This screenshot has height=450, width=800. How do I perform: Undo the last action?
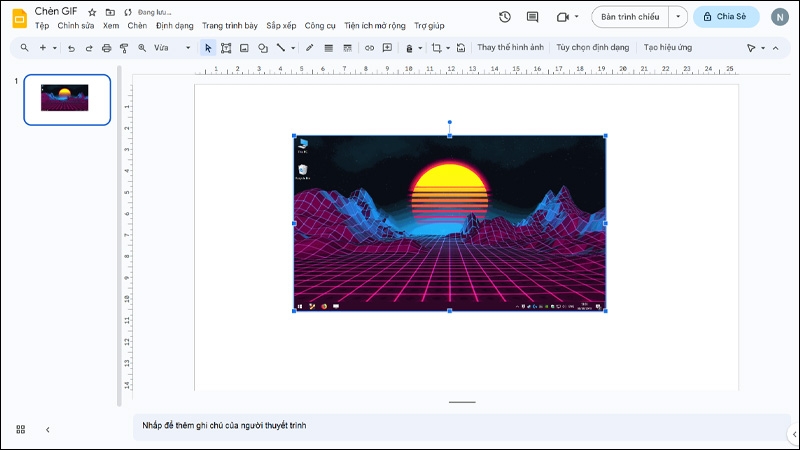71,48
